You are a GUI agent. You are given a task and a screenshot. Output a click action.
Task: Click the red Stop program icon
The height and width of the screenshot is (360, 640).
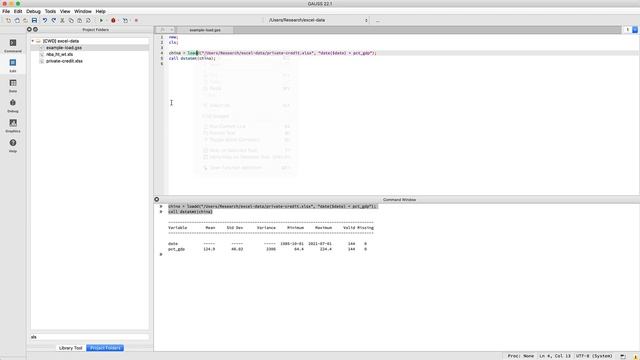tap(136, 20)
